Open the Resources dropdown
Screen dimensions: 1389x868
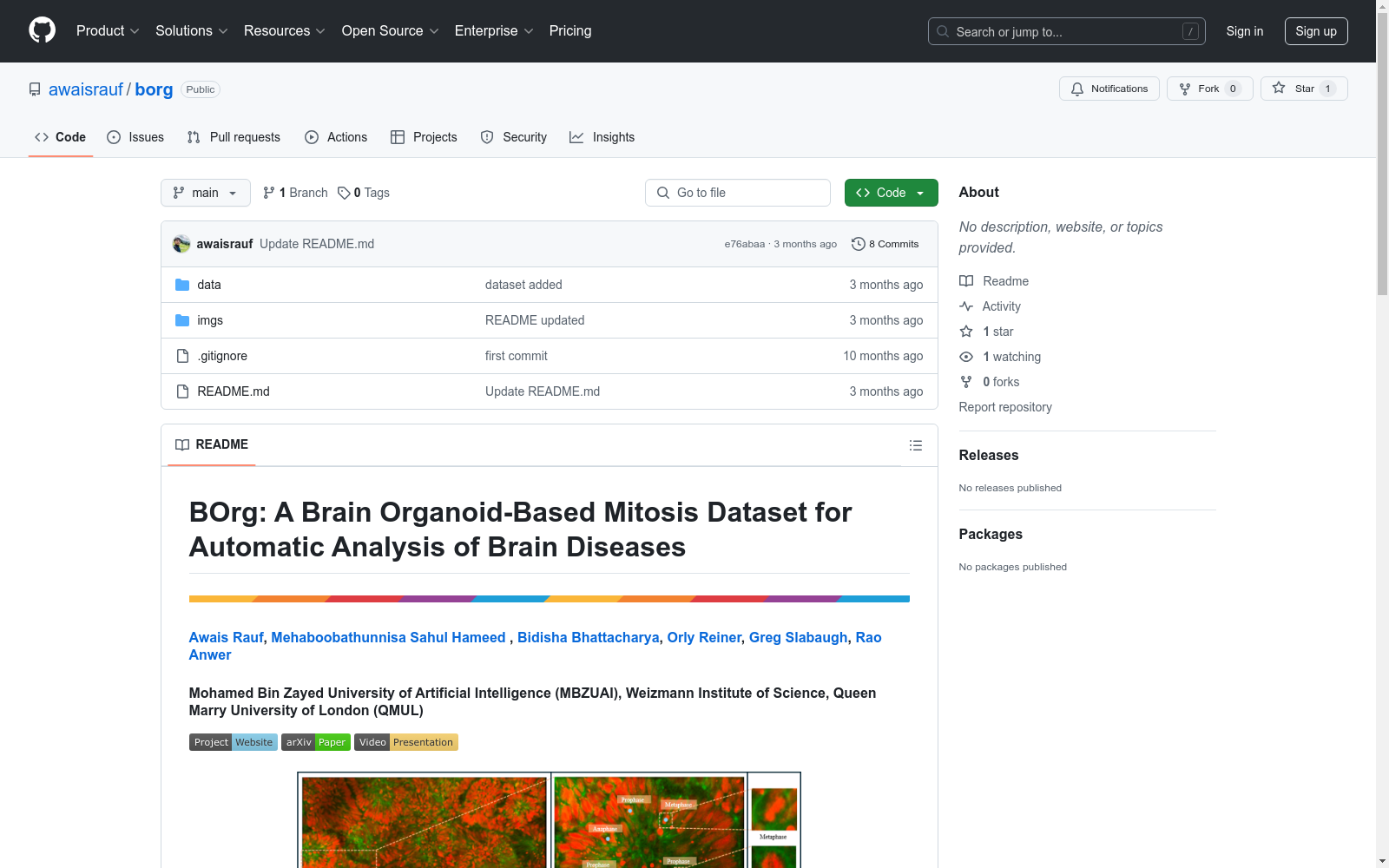(x=284, y=31)
